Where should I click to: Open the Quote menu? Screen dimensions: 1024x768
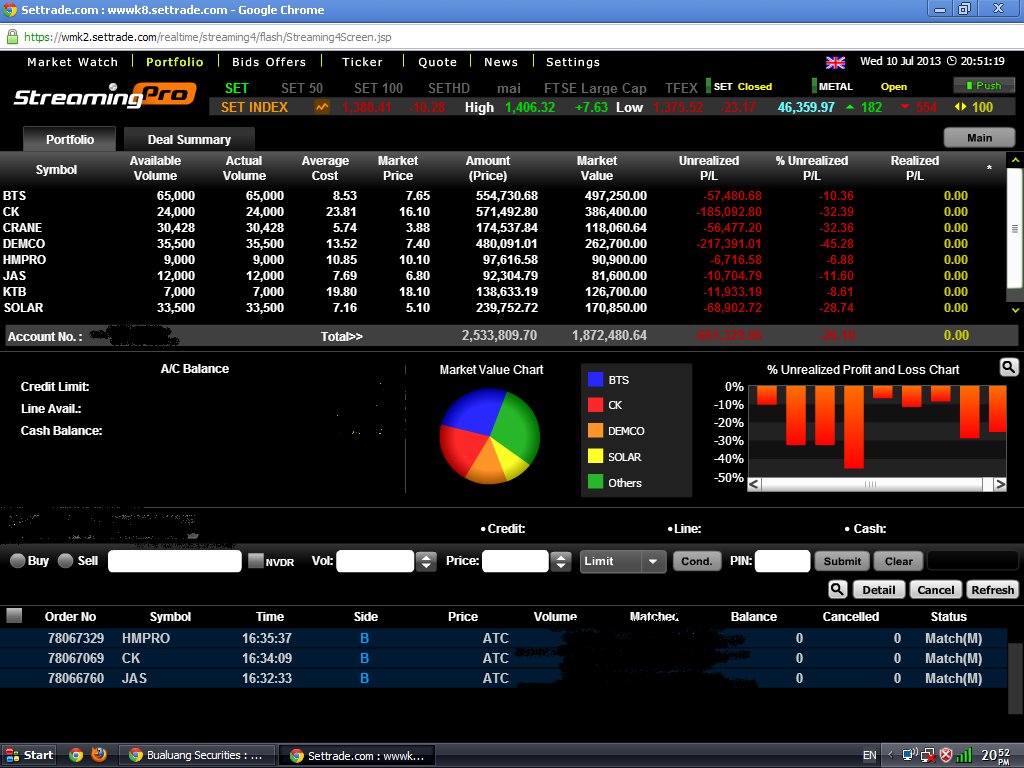(x=438, y=62)
